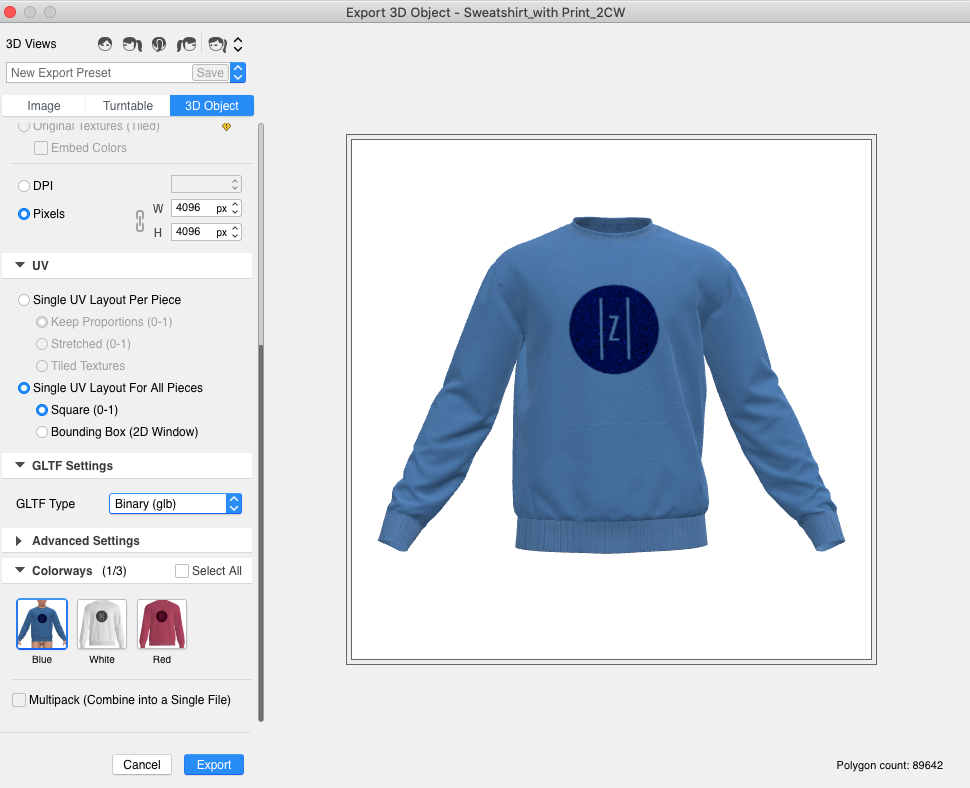Select the back view head icon
Viewport: 970px width, 788px height.
(159, 44)
